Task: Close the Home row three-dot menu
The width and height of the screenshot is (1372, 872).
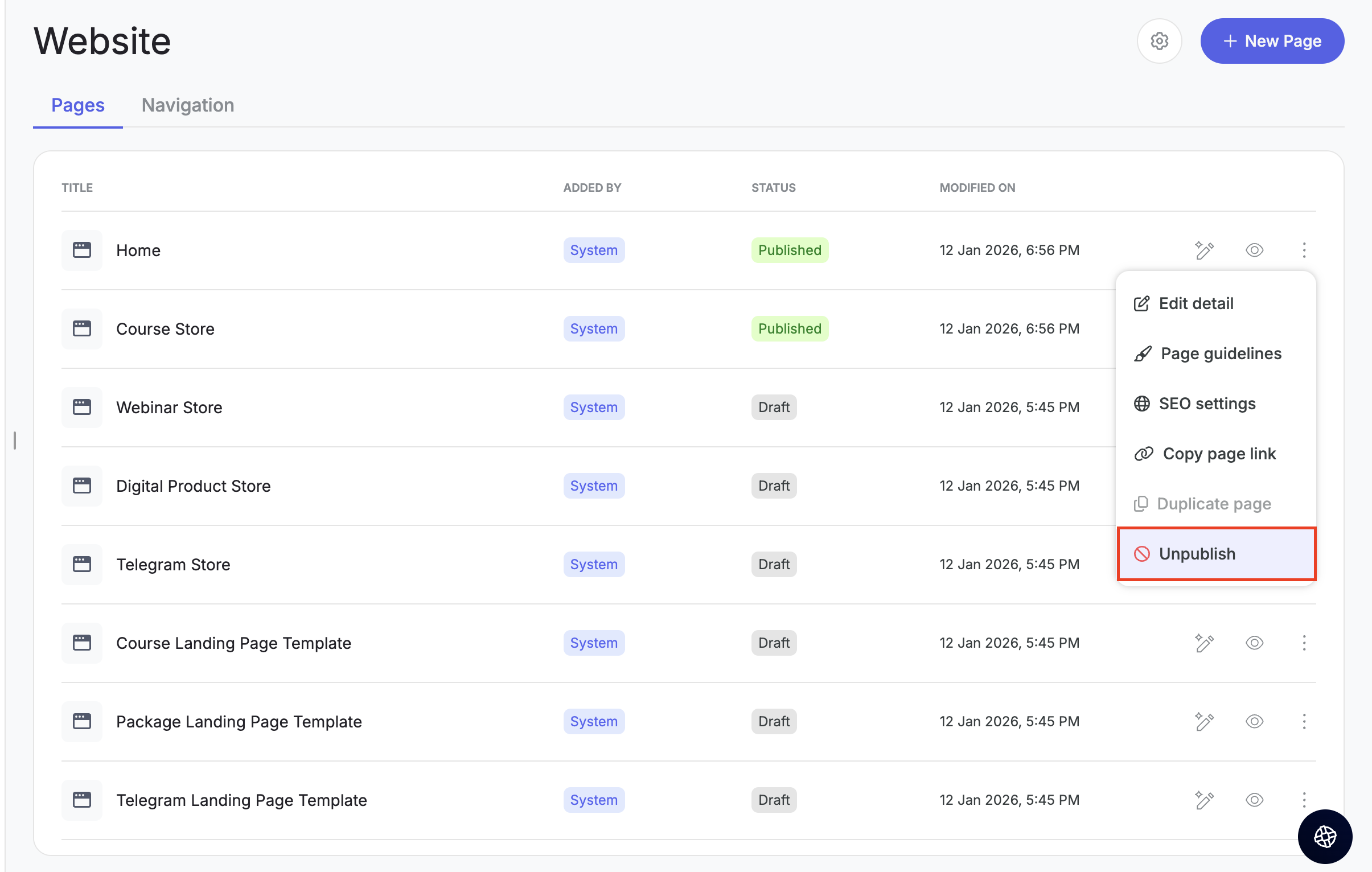Action: [x=1304, y=250]
